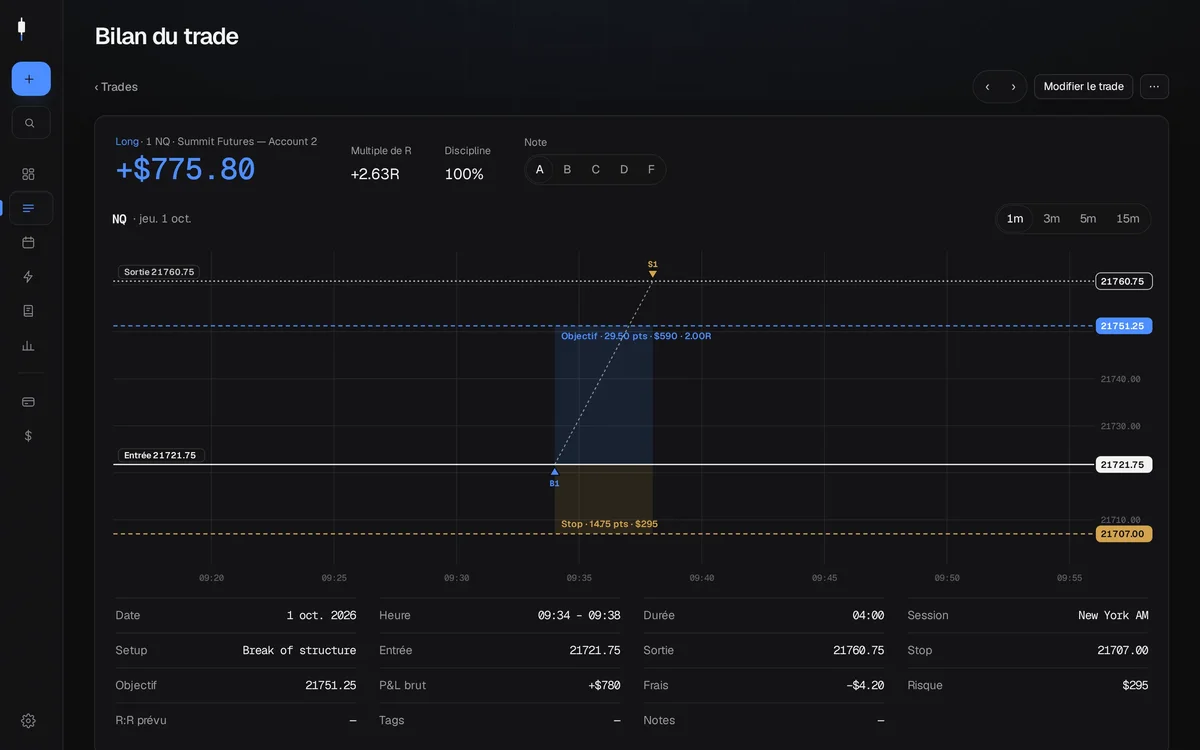1200x750 pixels.
Task: Click the Modifier le trade button
Action: coord(1084,87)
